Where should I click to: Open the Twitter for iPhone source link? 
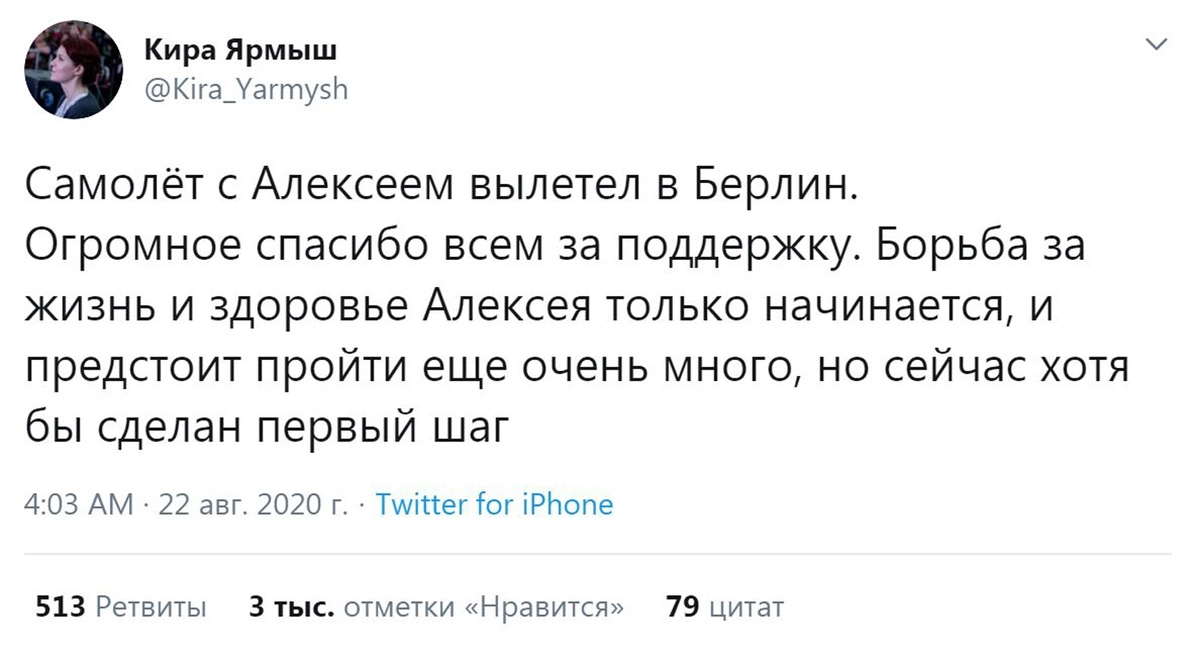tap(494, 504)
